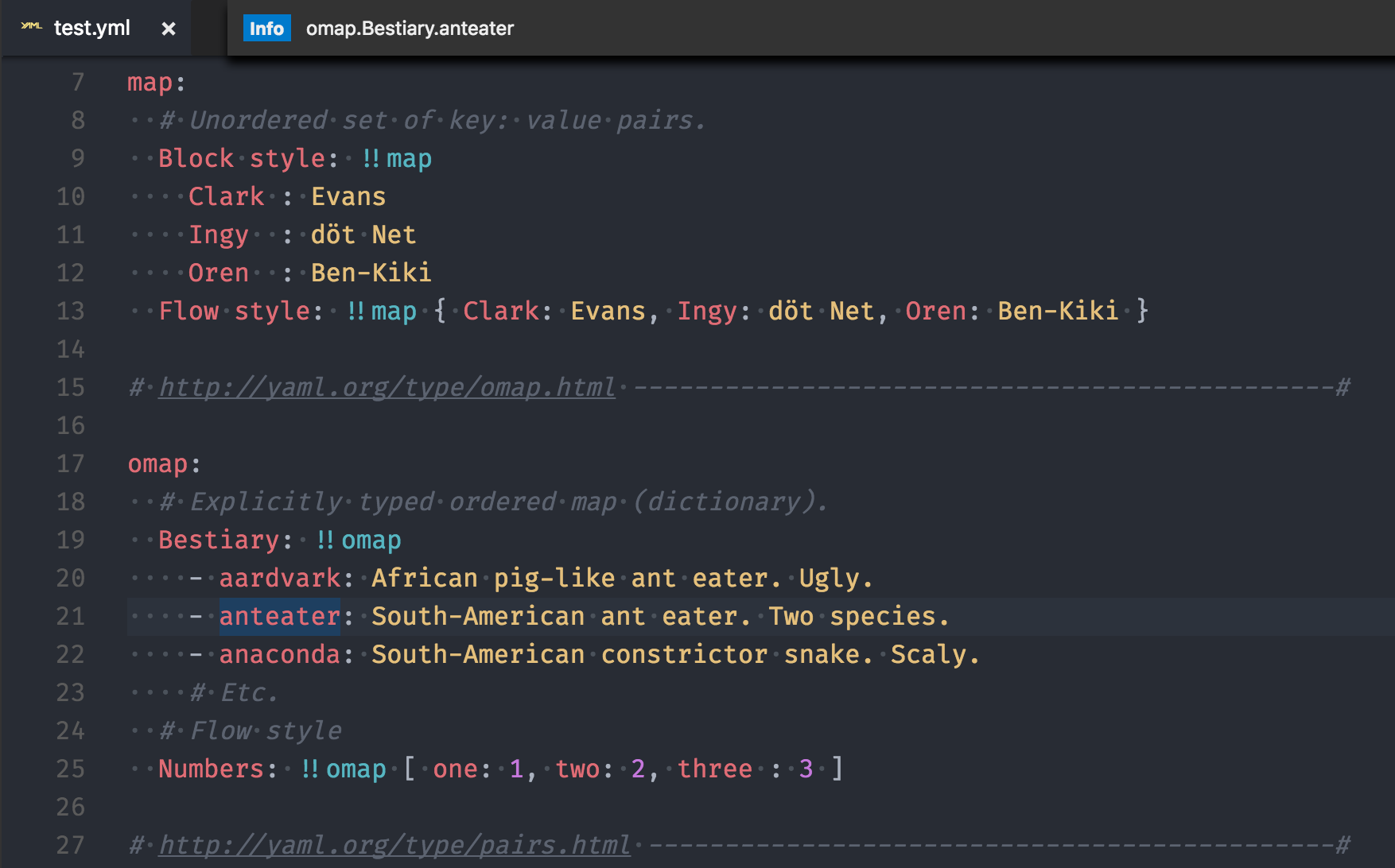
Task: Click the !!omap tag on line 25
Action: (x=344, y=769)
